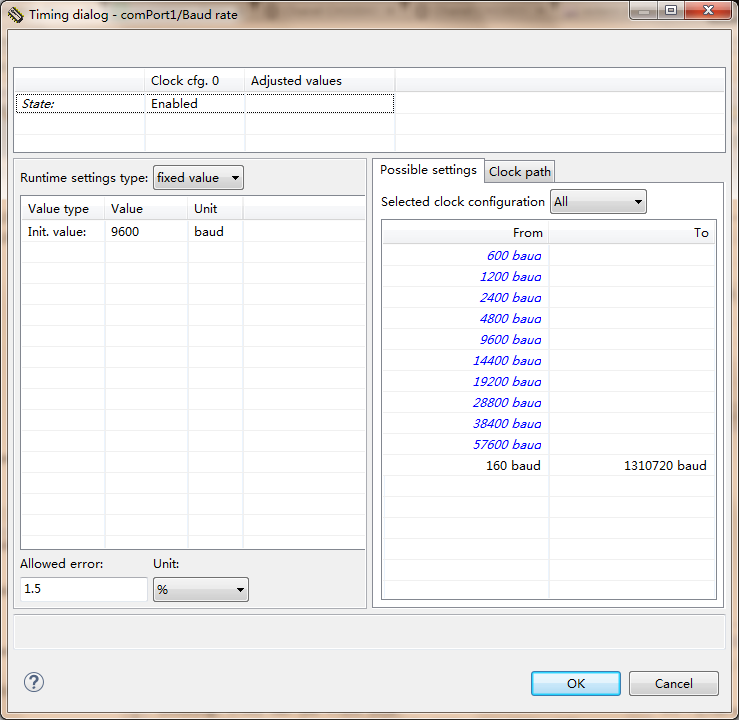Confirm with the OK button

(575, 683)
